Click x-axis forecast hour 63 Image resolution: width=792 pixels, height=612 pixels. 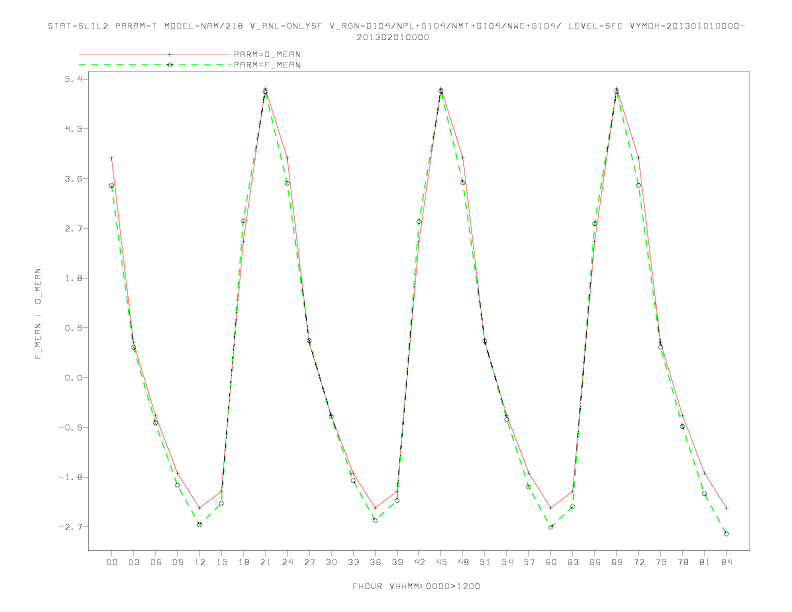(573, 562)
